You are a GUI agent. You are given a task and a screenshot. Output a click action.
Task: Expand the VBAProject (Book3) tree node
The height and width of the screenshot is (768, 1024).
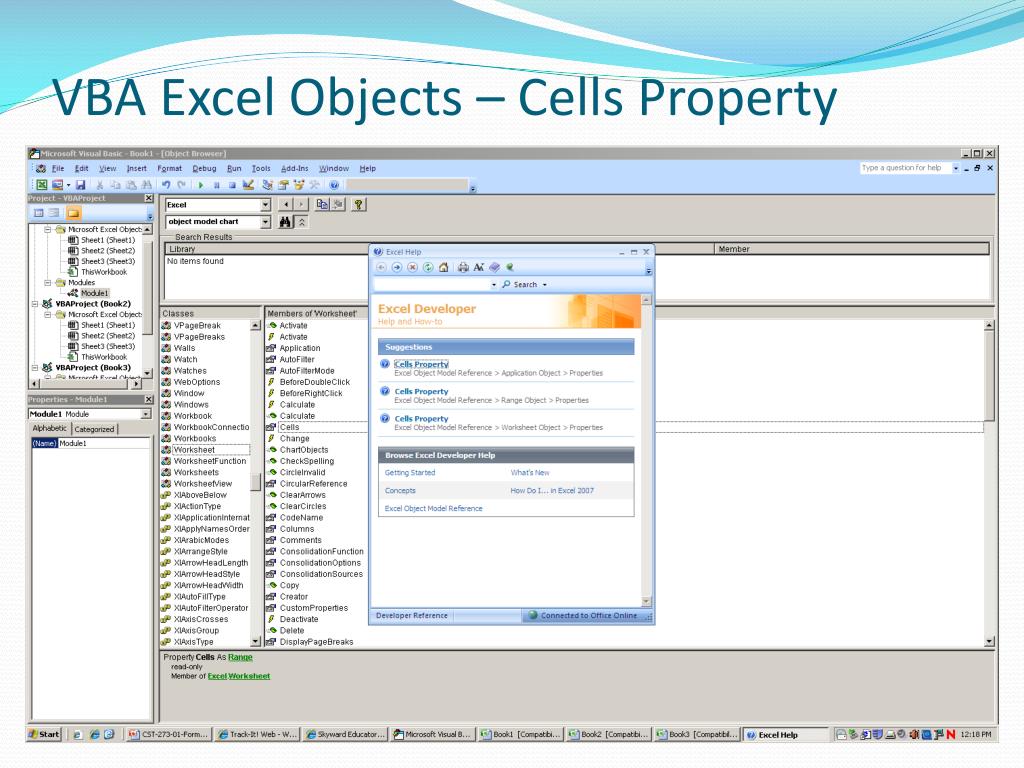(x=35, y=368)
